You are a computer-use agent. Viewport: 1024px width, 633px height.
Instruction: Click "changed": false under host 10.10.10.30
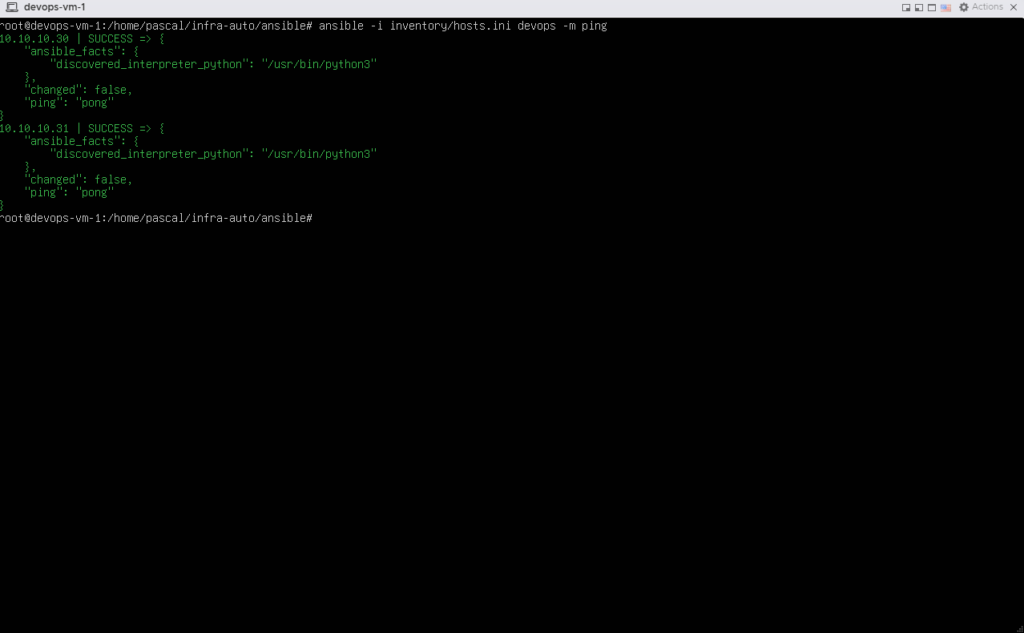[78, 90]
